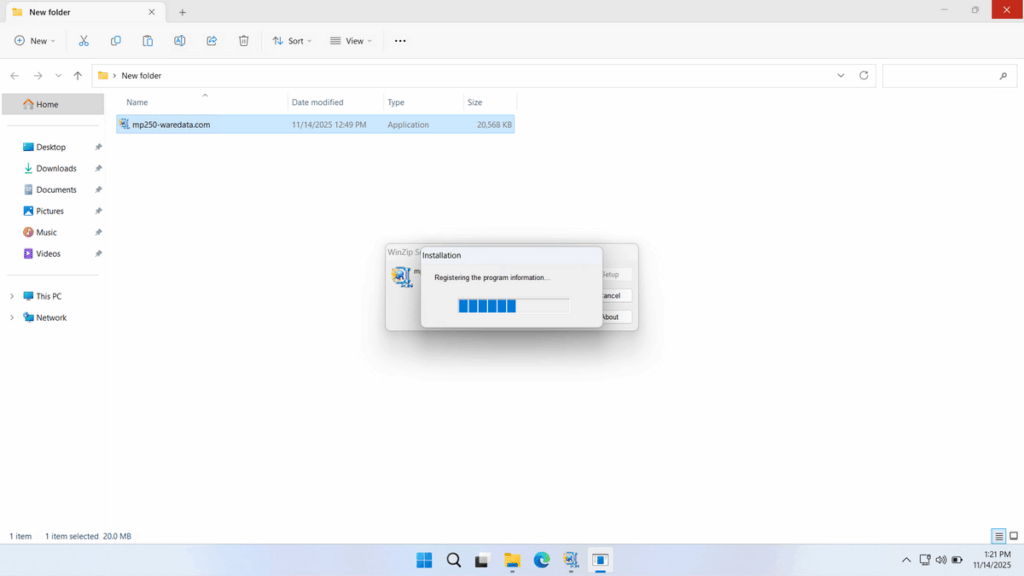Click the Cut icon in the toolbar
Screen dimensions: 1024x576
coord(84,40)
